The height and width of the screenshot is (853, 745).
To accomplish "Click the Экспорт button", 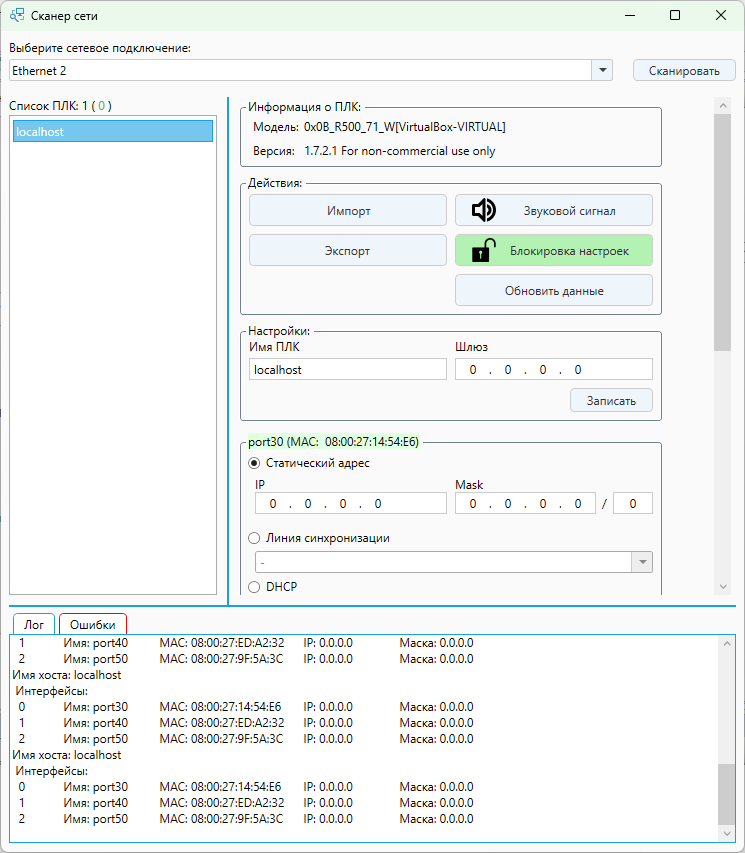I will coord(348,251).
